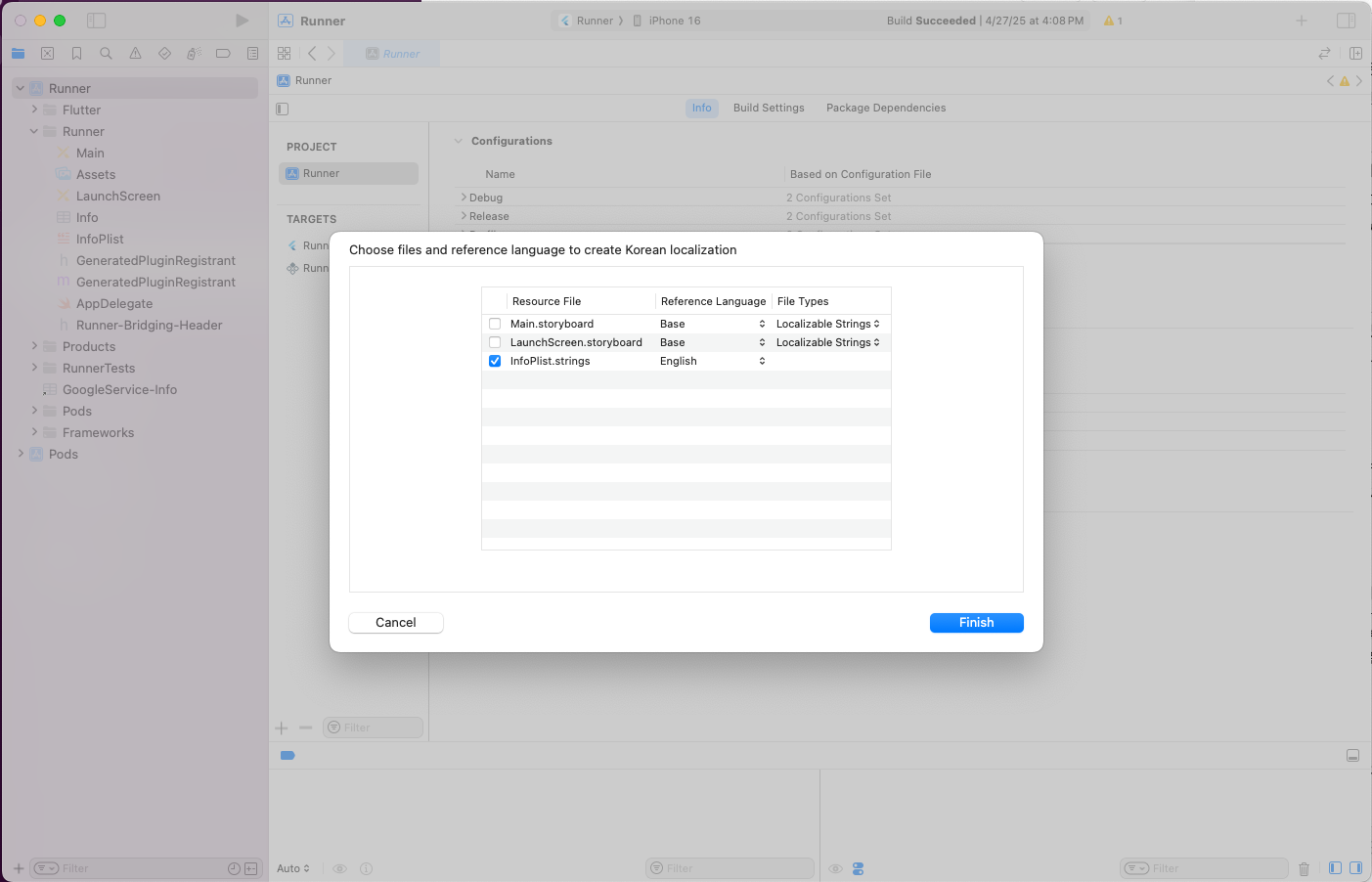Image resolution: width=1372 pixels, height=882 pixels.
Task: Check the LaunchScreen.storyboard checkbox
Action: [x=495, y=342]
